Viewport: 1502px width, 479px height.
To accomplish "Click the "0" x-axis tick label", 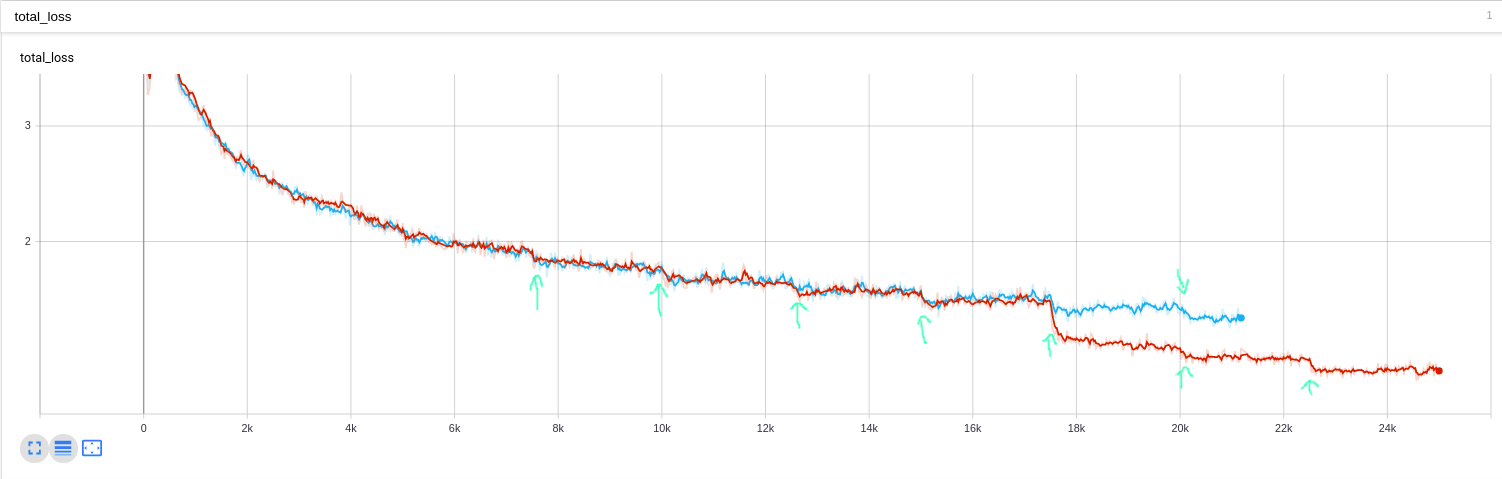I will [x=144, y=428].
